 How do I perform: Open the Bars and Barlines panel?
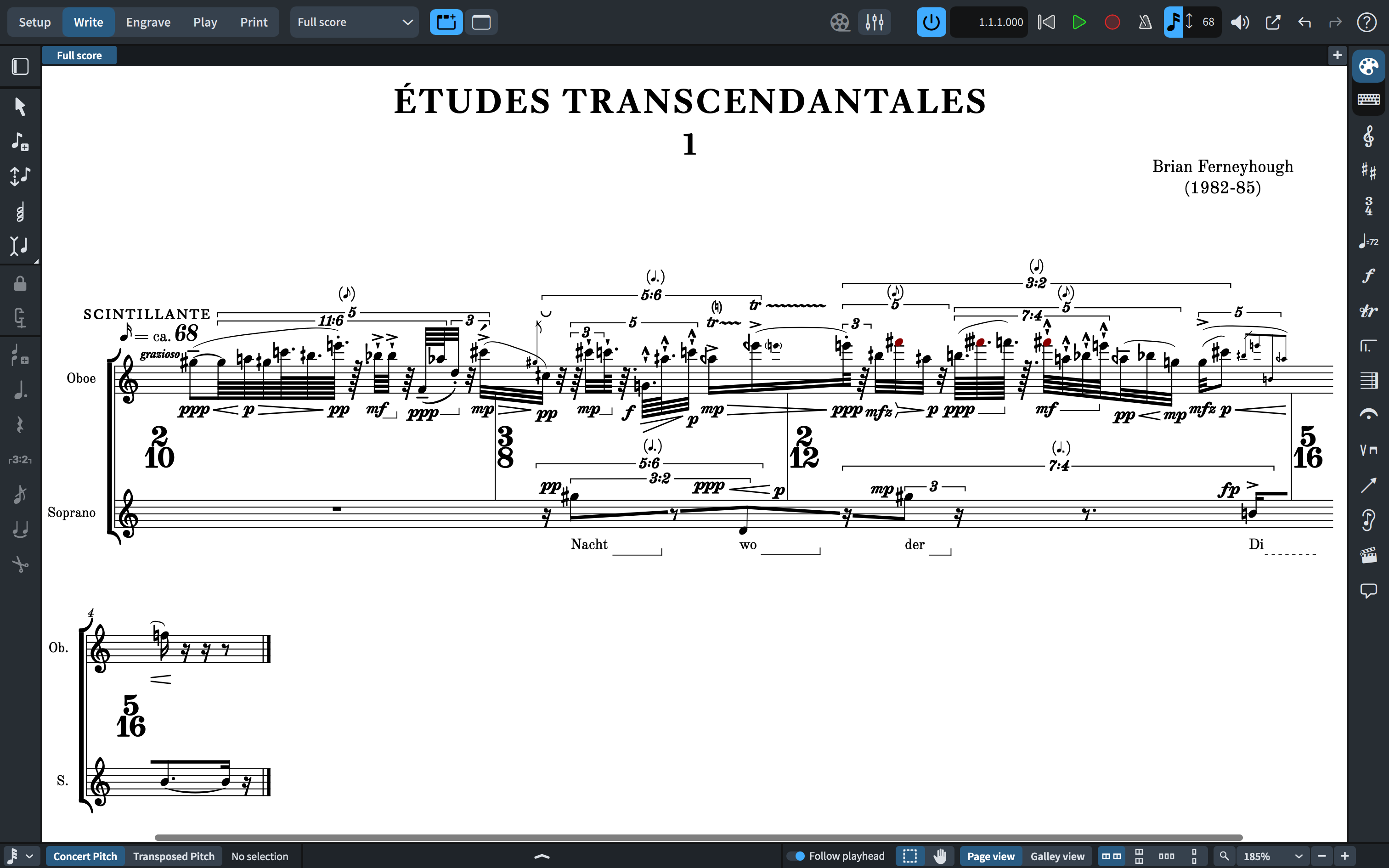pyautogui.click(x=1368, y=380)
